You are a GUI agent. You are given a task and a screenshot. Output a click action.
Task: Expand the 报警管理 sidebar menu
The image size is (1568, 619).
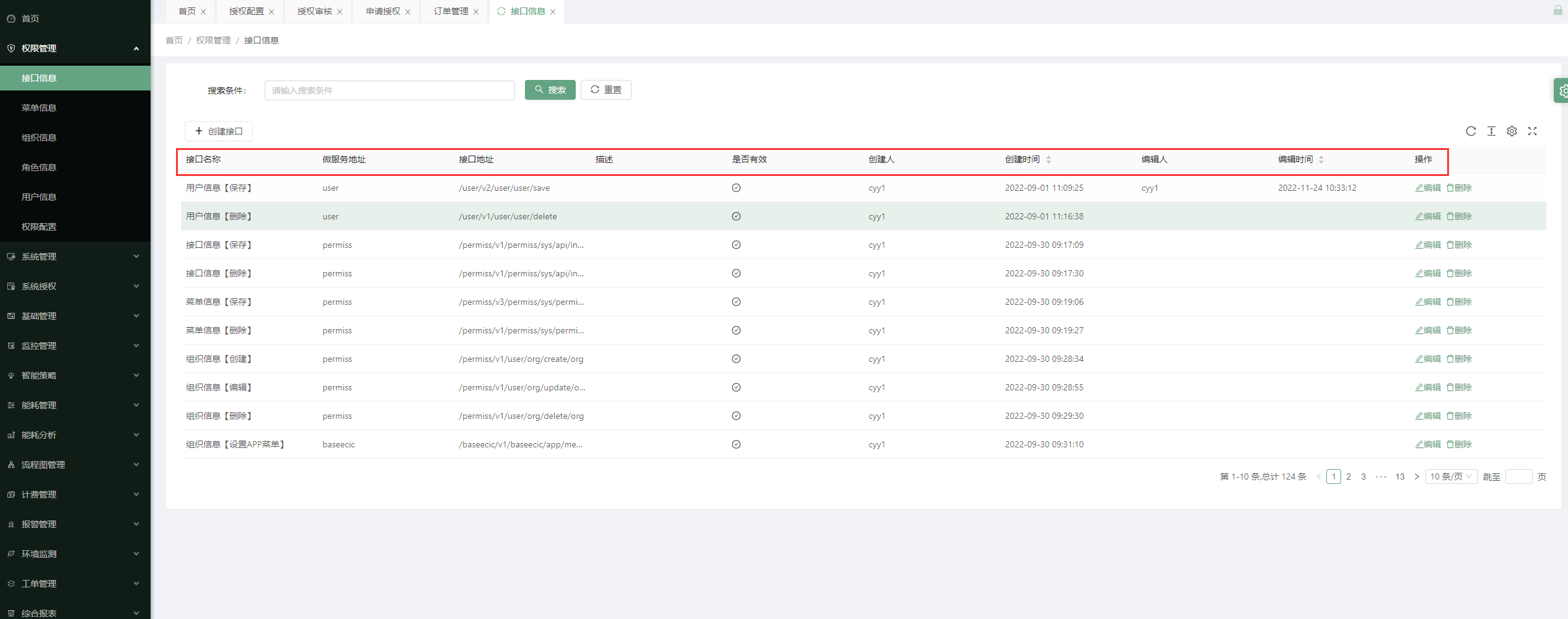pyautogui.click(x=75, y=524)
